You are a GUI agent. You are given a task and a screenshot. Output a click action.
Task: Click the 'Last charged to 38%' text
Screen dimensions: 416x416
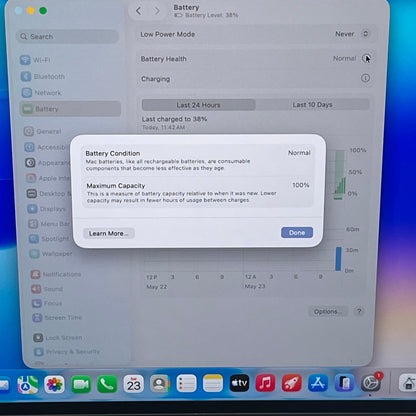174,119
